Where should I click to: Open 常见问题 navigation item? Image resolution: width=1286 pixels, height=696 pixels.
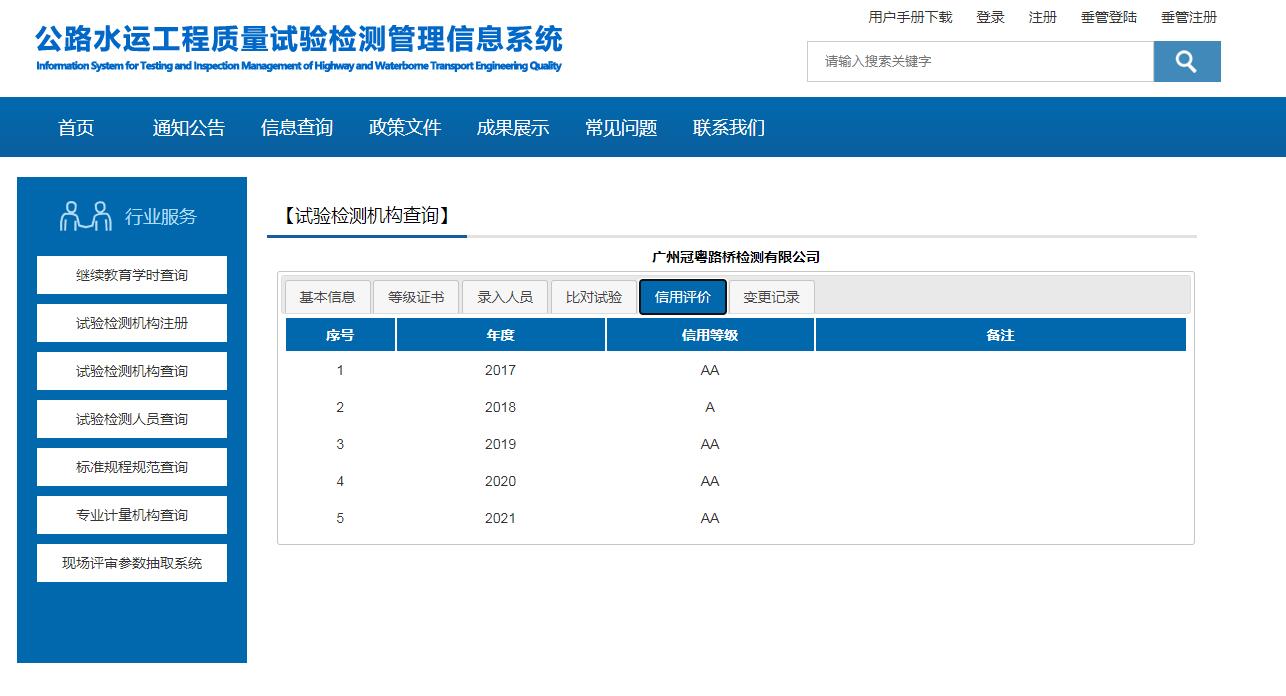coord(621,127)
